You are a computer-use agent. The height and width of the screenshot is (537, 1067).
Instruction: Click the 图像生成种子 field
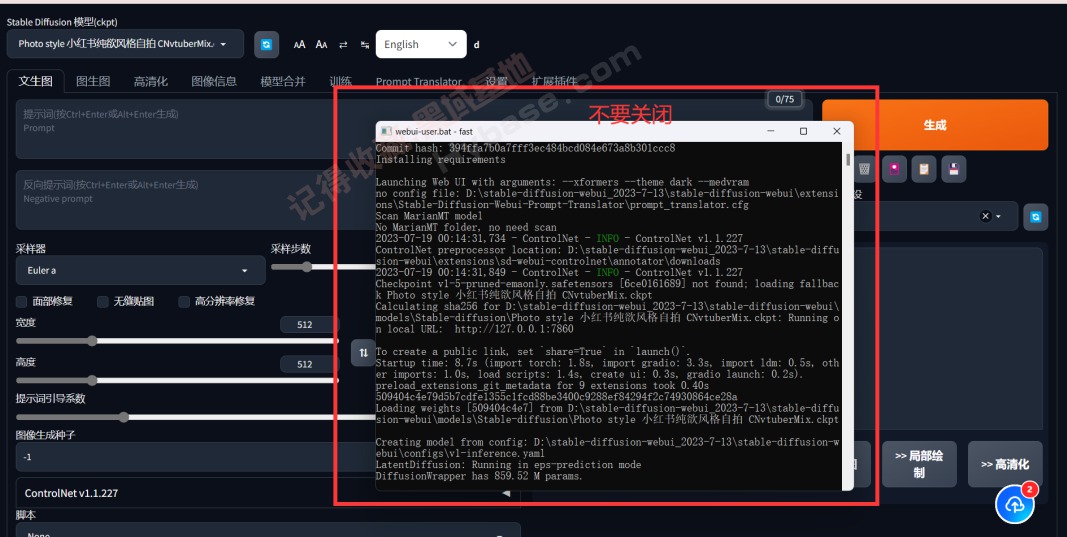[x=196, y=457]
